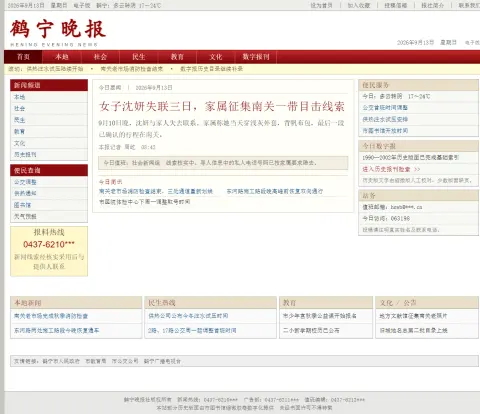Visit the 市公交公司 friendly link
The image size is (480, 414).
click(x=125, y=361)
